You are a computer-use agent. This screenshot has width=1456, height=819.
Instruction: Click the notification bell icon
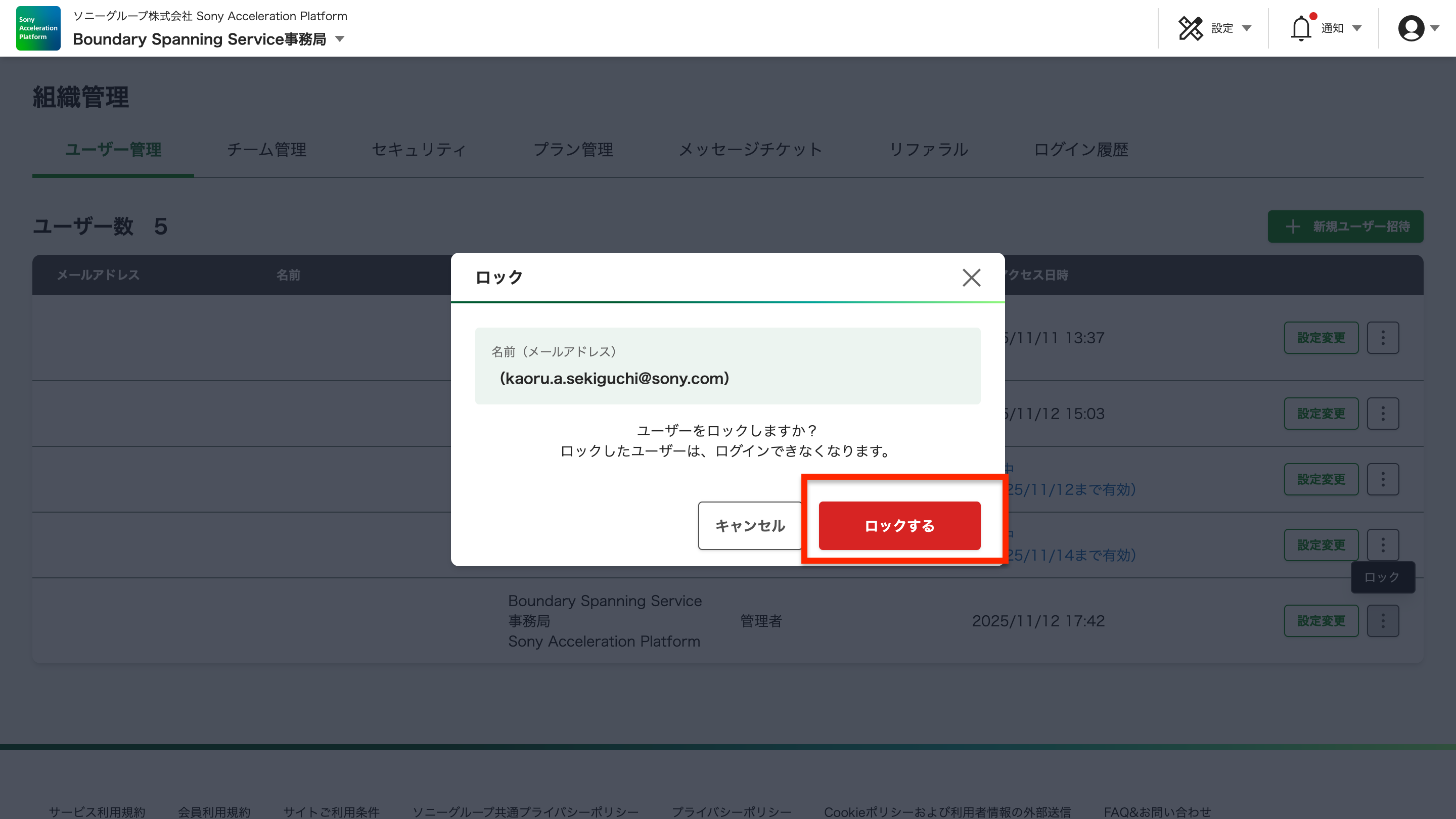pos(1301,28)
